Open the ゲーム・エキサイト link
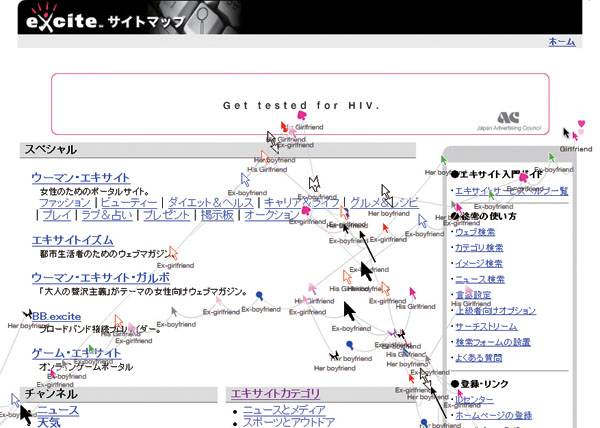The image size is (600, 428). pyautogui.click(x=76, y=353)
